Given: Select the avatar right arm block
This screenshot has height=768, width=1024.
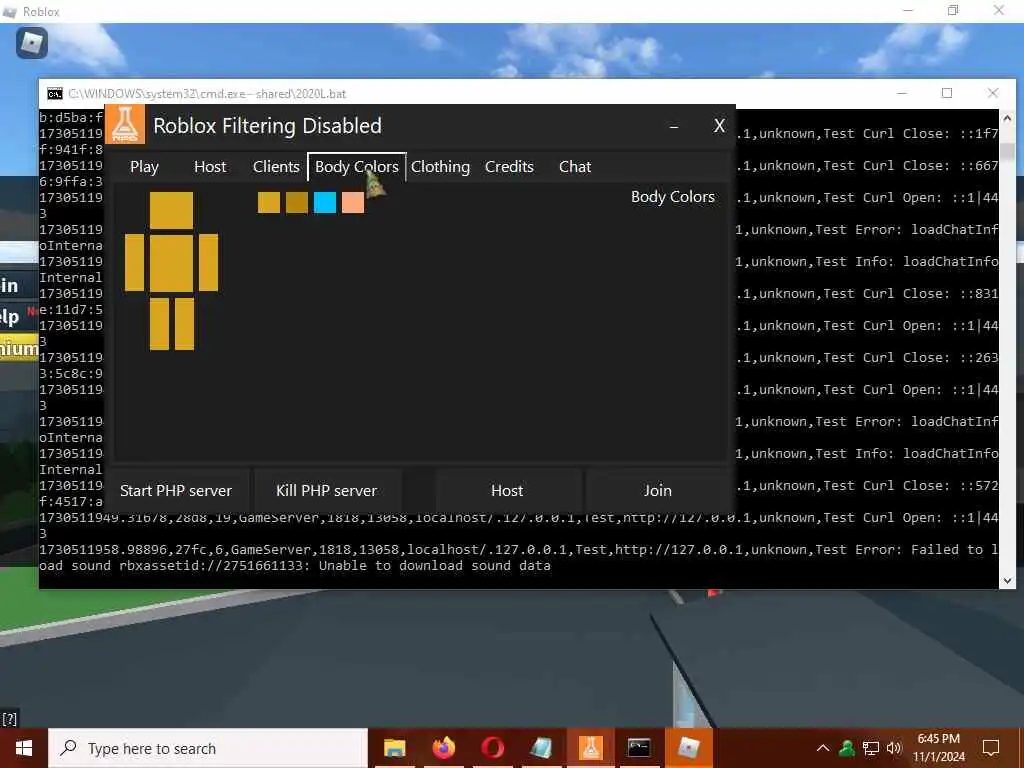Looking at the screenshot, I should pyautogui.click(x=208, y=263).
